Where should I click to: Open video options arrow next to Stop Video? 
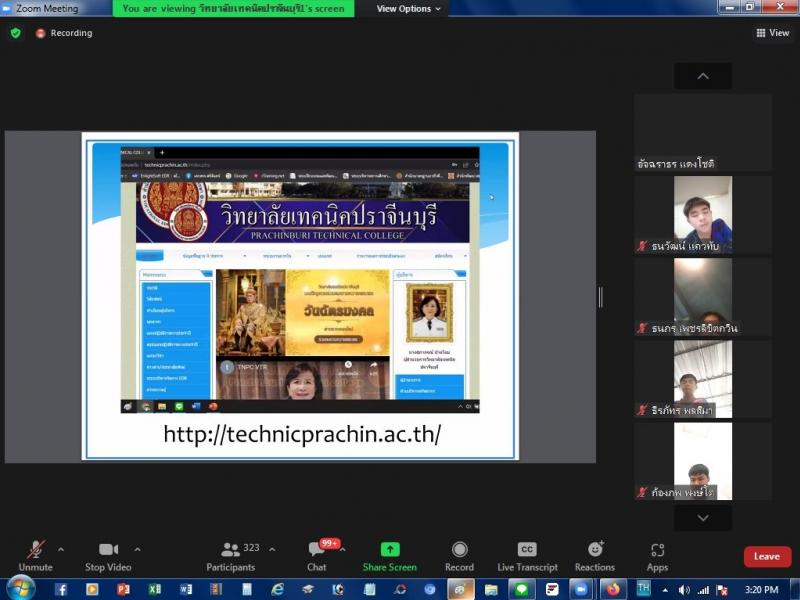(x=137, y=549)
